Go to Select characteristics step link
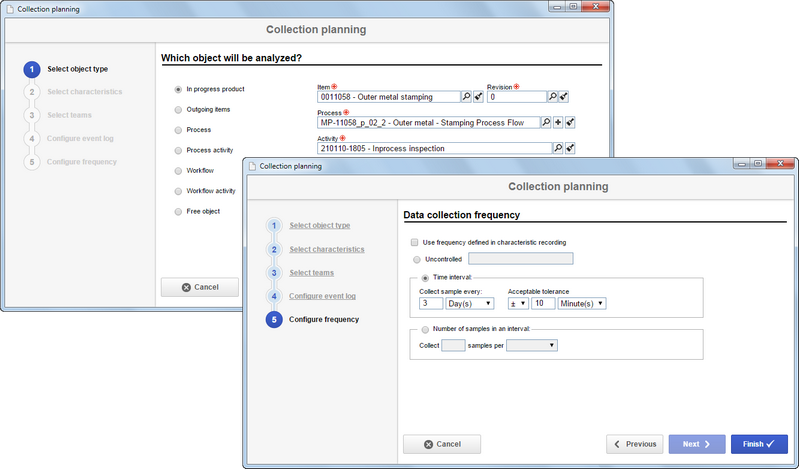This screenshot has width=799, height=469. click(x=327, y=249)
